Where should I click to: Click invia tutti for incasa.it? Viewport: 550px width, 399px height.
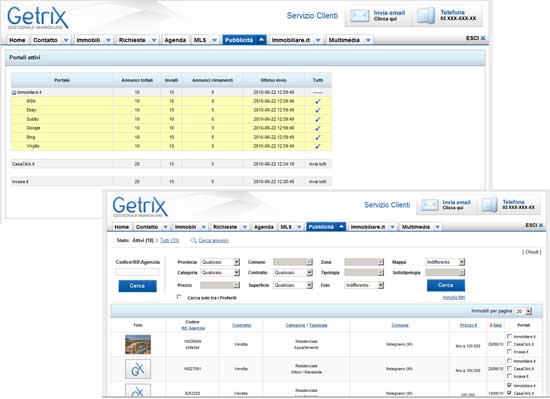(x=318, y=182)
